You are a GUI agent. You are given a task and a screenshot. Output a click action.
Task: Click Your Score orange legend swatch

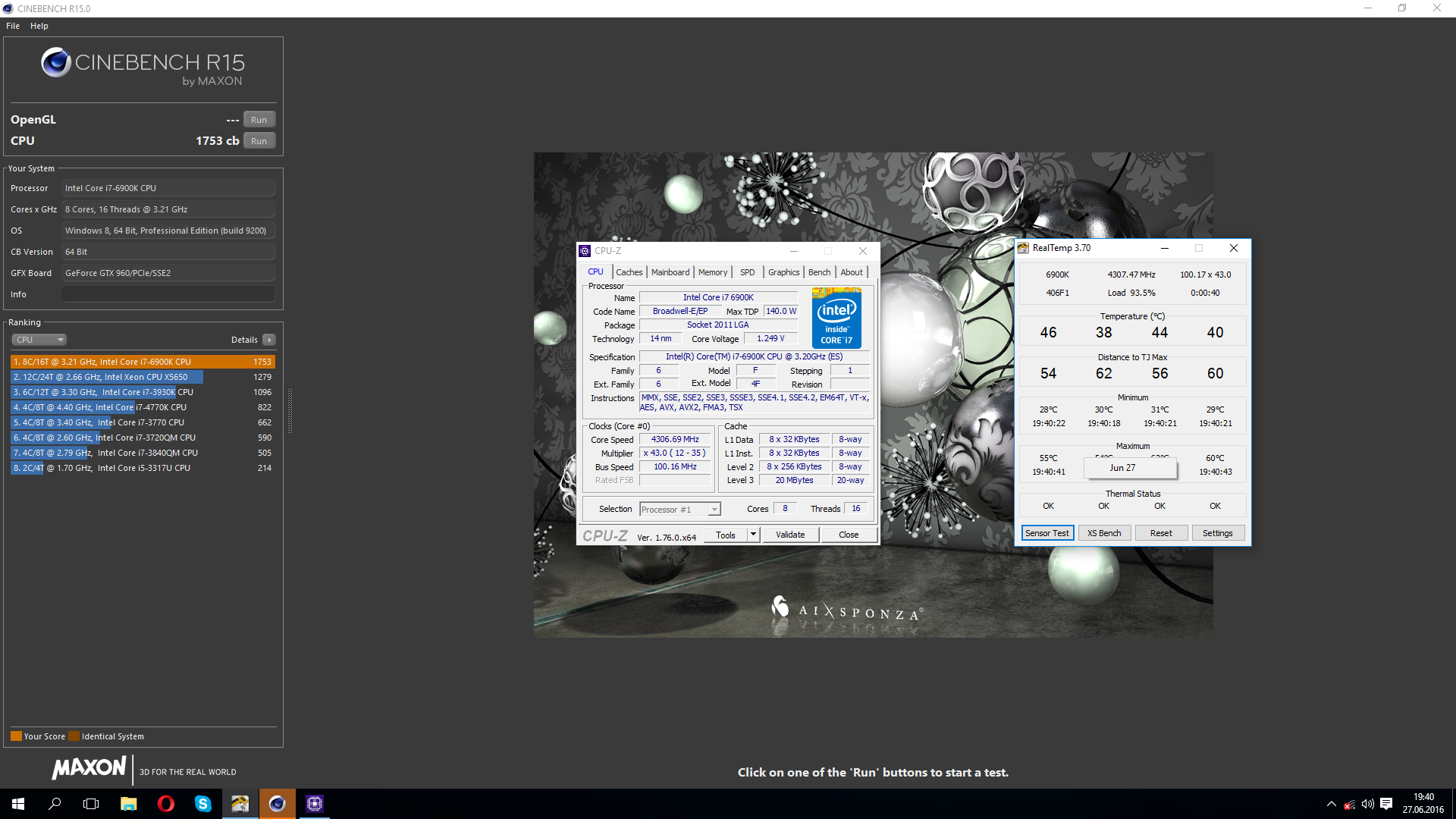(x=16, y=736)
